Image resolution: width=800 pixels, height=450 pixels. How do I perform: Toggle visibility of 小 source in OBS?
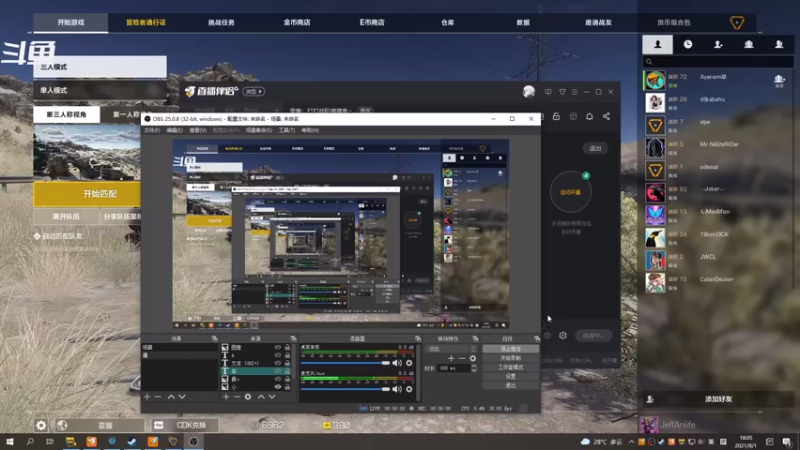278,387
